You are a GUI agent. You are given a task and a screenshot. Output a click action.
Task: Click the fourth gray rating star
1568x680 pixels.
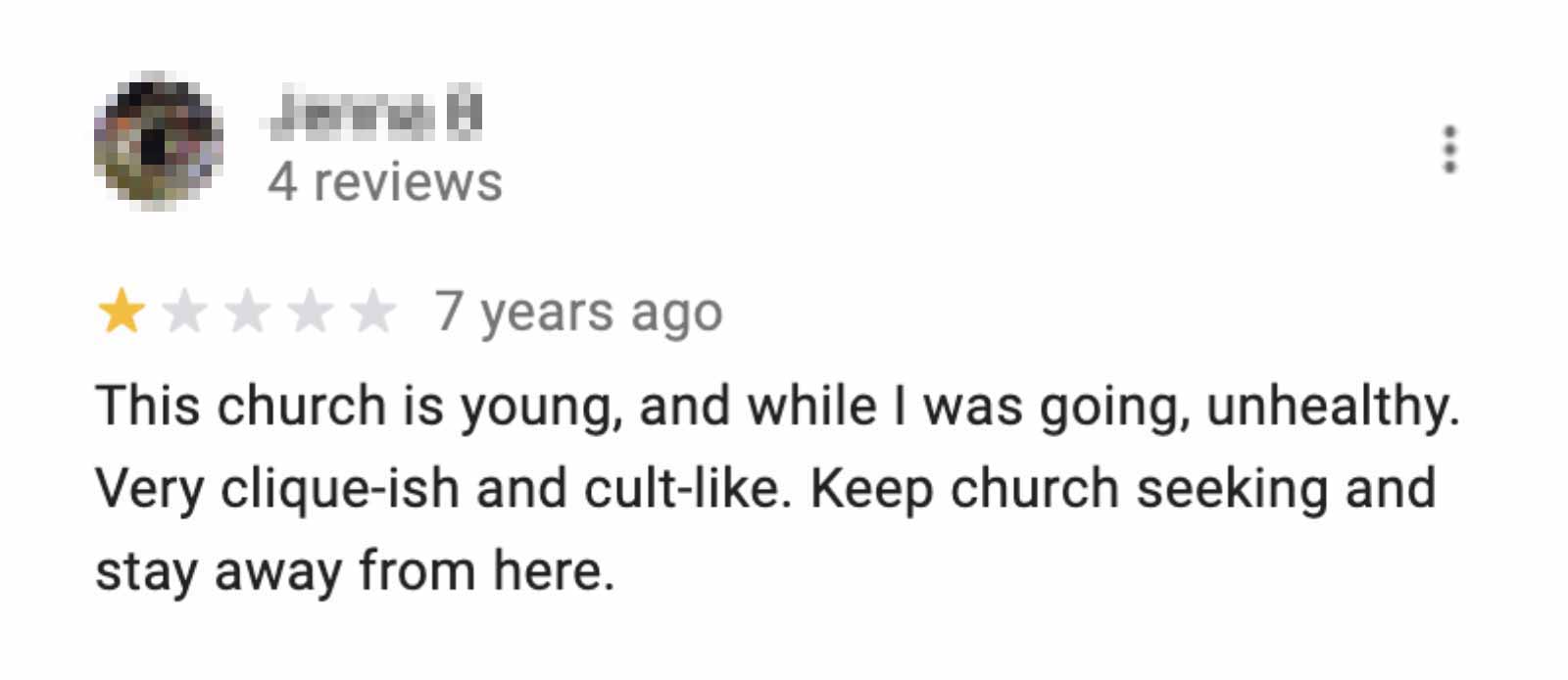(x=311, y=313)
